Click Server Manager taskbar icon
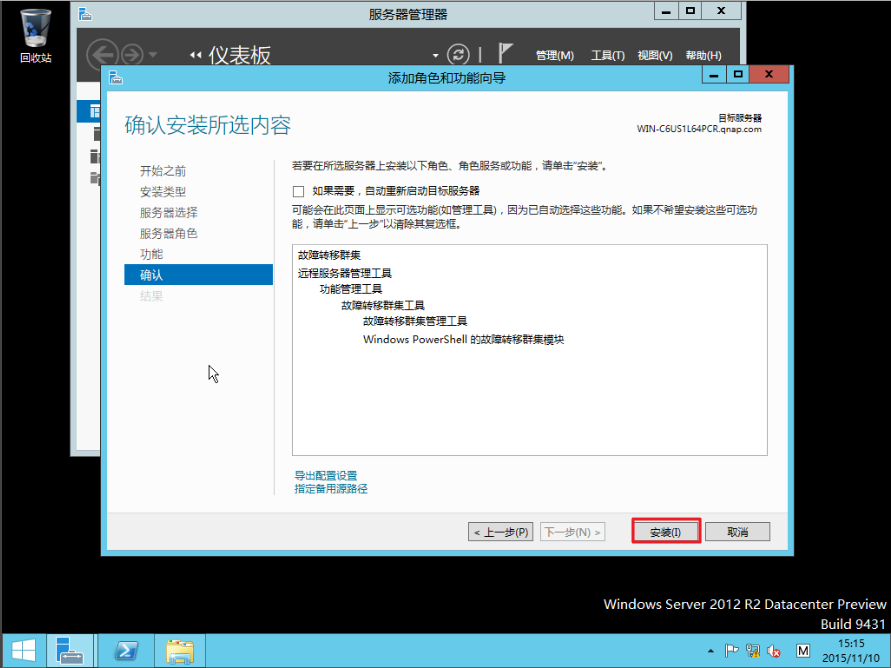891x668 pixels. 69,651
